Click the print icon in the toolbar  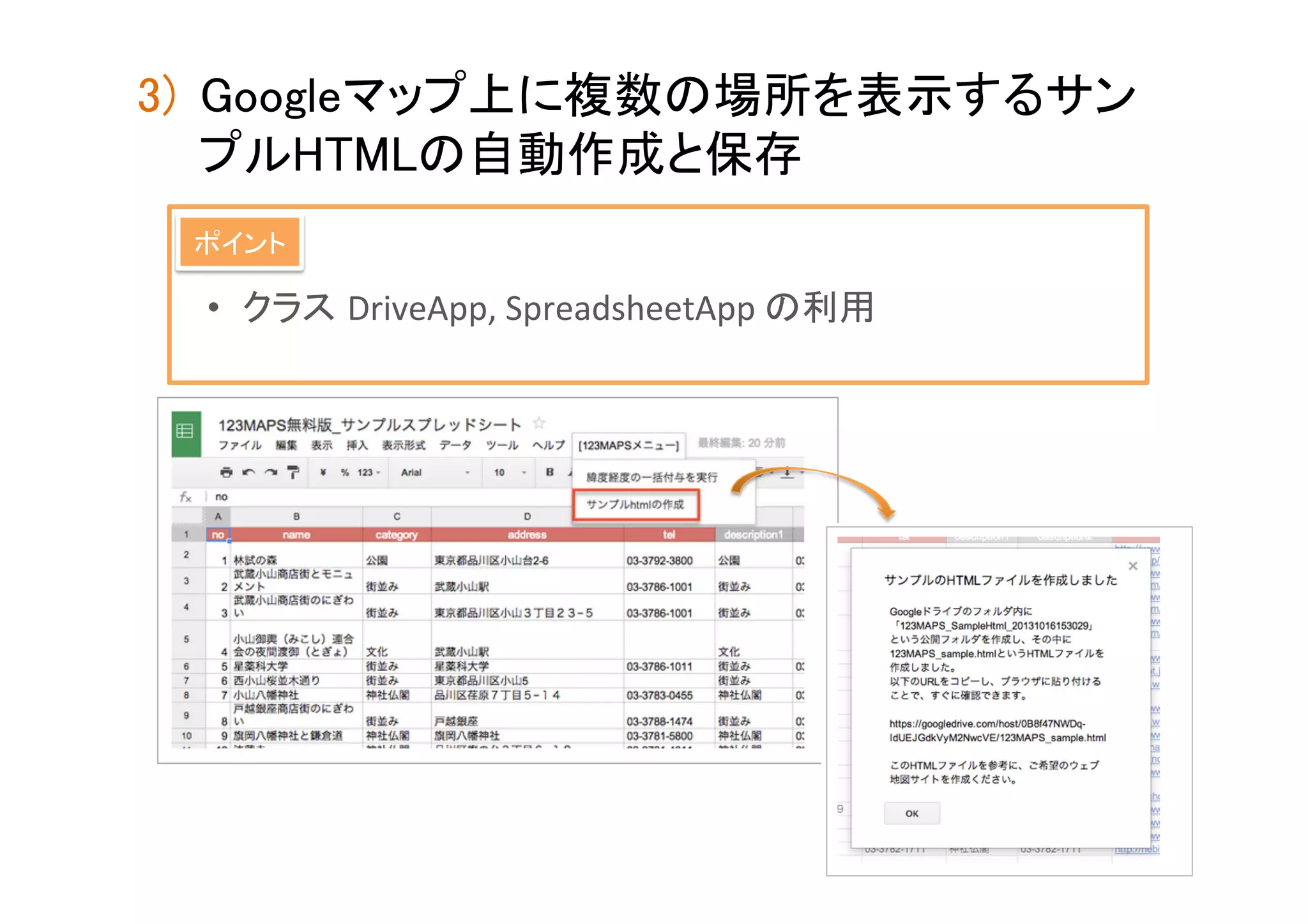[226, 473]
